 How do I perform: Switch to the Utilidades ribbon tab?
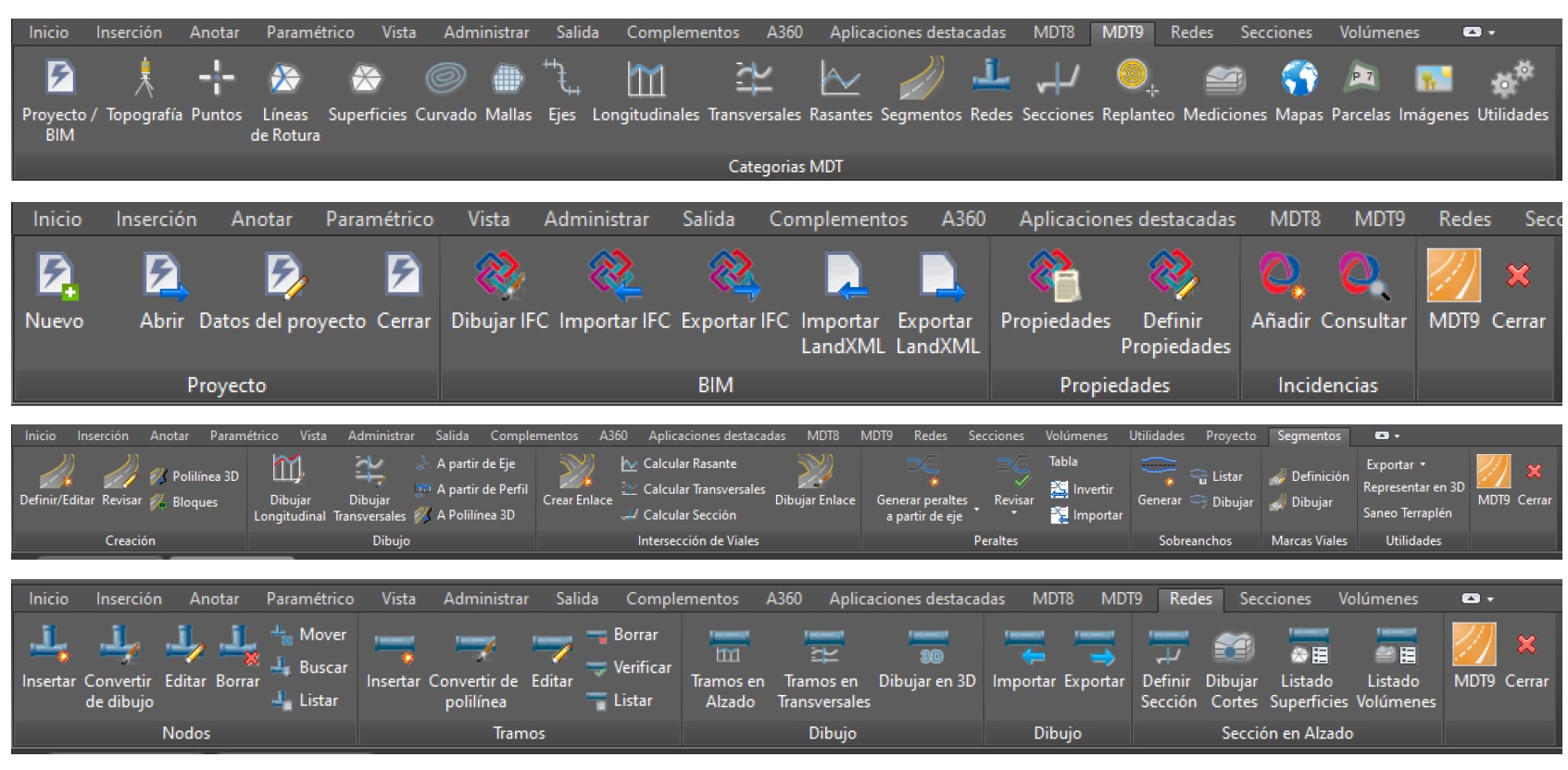point(1156,435)
